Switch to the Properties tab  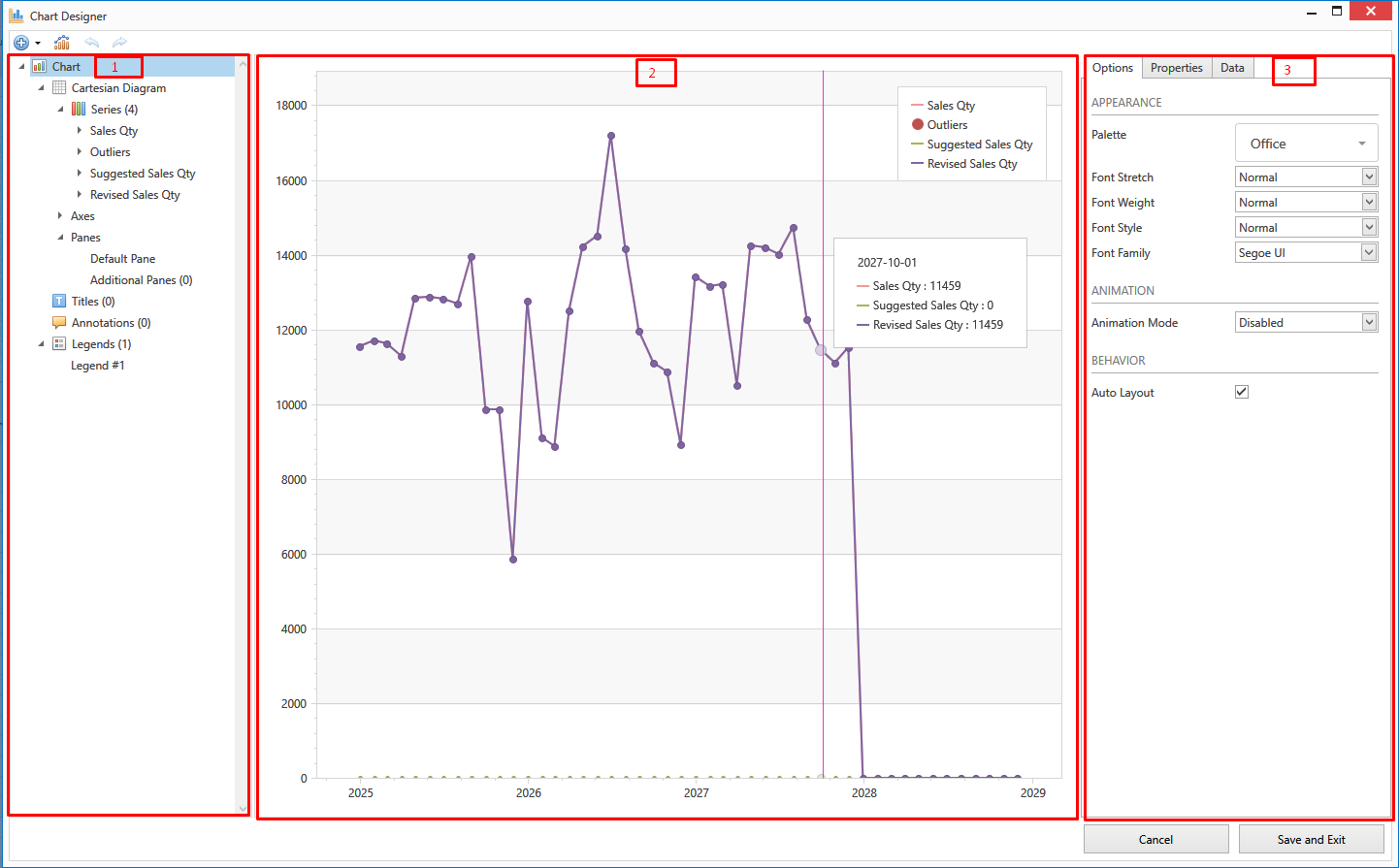(x=1177, y=68)
